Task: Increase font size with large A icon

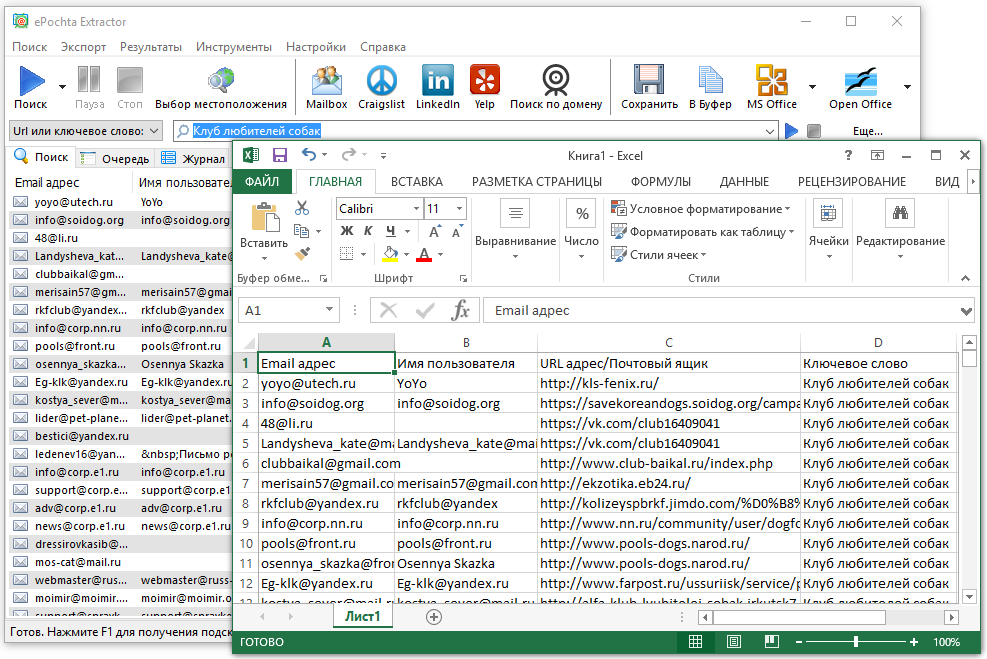Action: [435, 232]
